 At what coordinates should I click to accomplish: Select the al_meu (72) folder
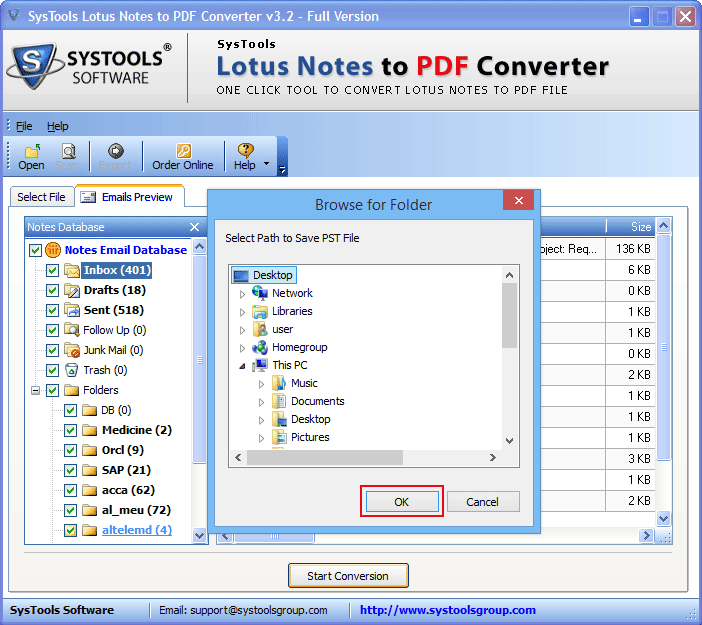[137, 510]
